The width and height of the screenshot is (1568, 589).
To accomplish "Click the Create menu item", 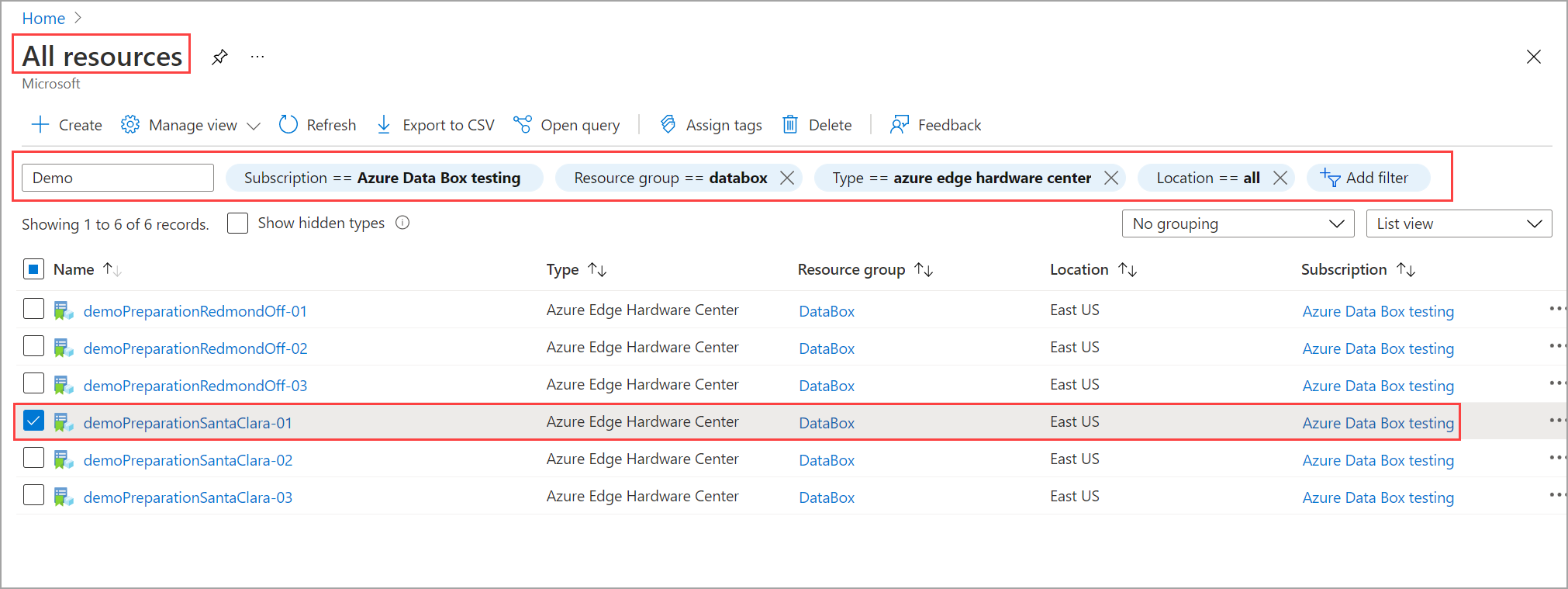I will coord(67,125).
